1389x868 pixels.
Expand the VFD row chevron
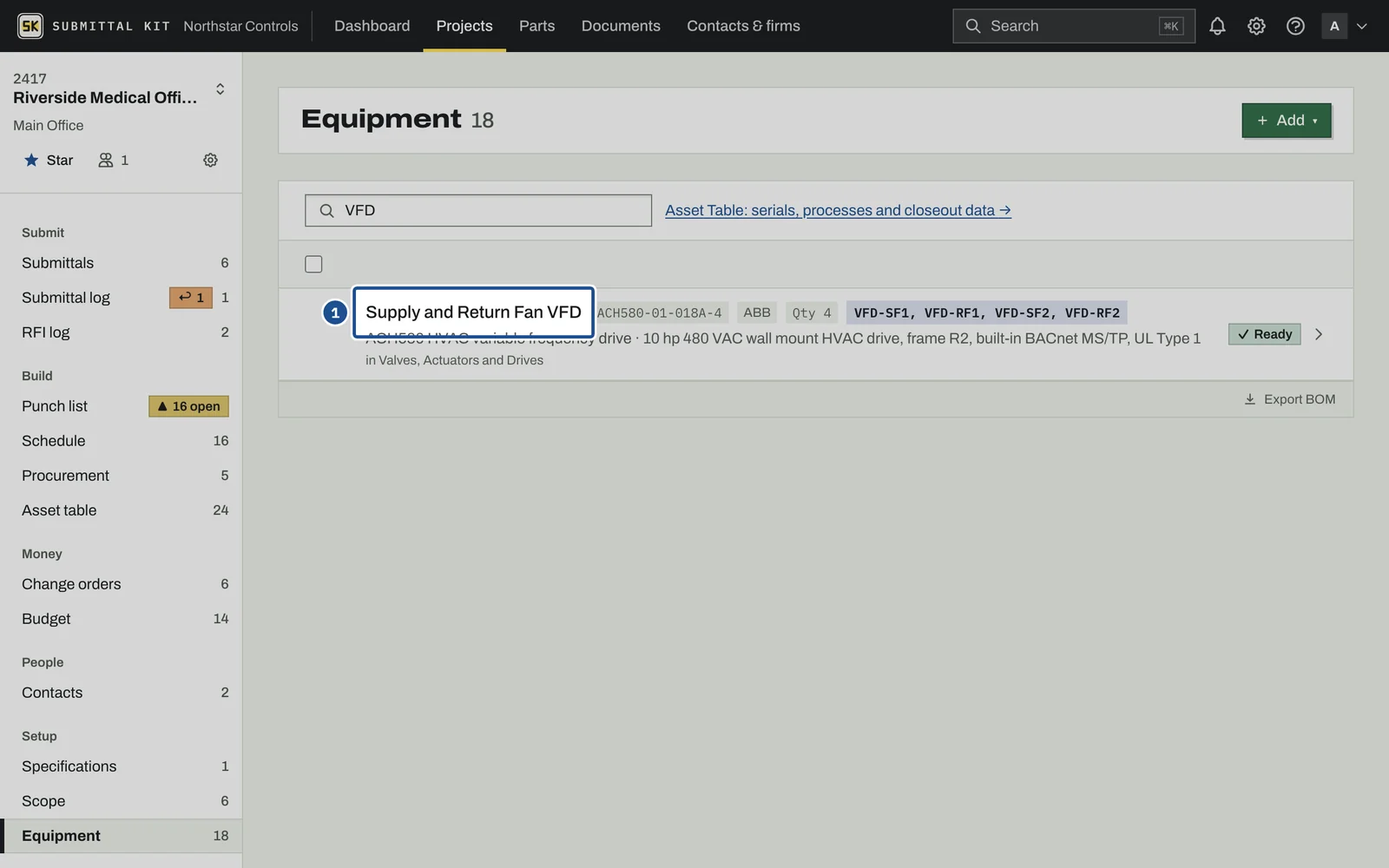pos(1319,334)
